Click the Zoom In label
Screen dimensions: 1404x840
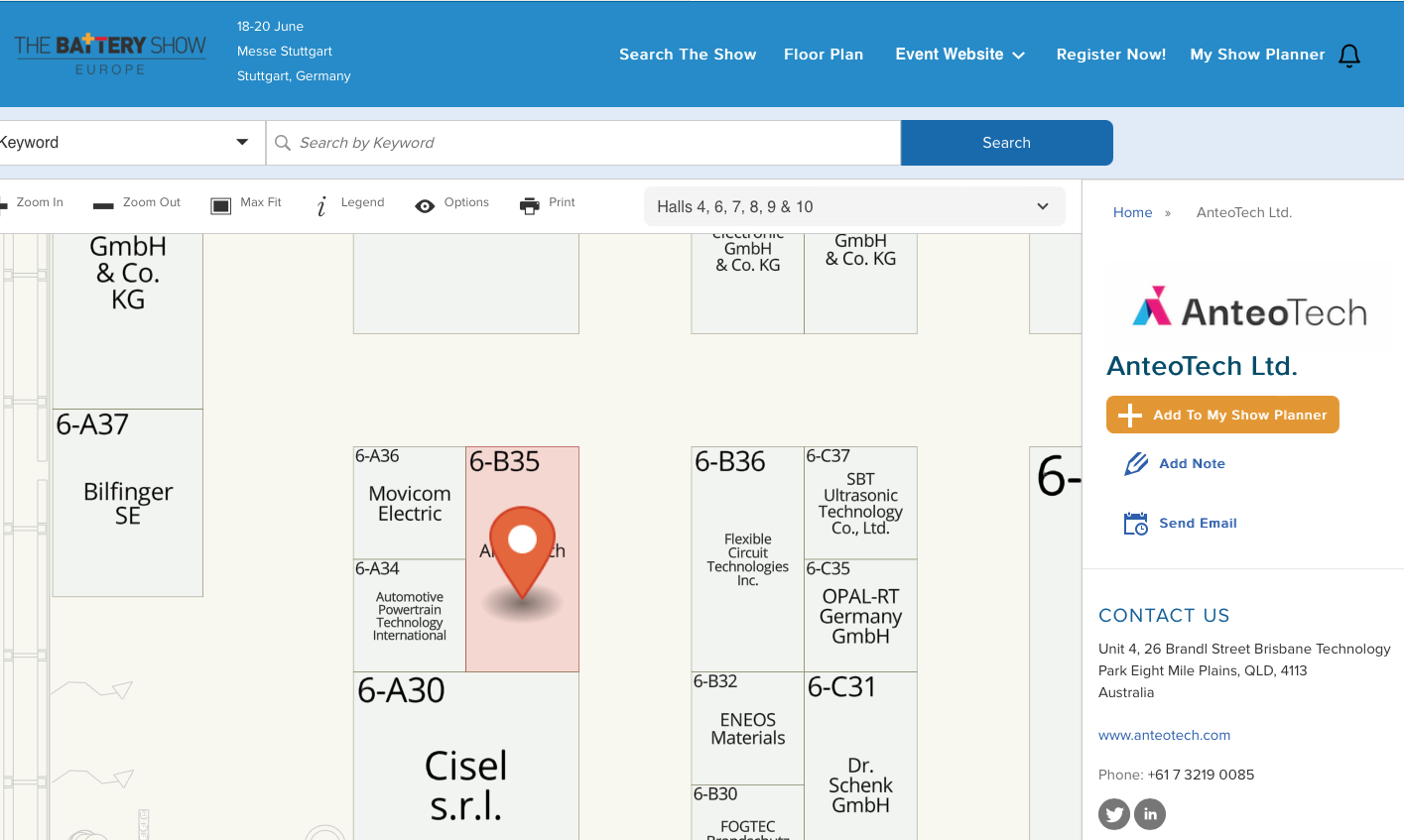tap(40, 202)
